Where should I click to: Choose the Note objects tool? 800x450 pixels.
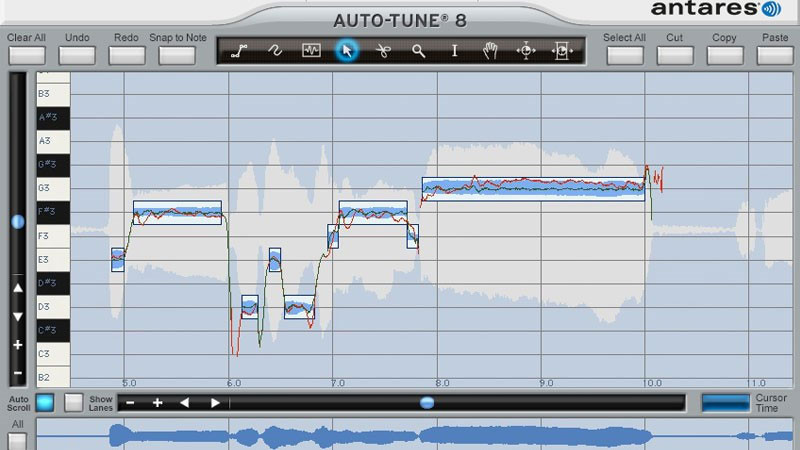click(x=311, y=51)
